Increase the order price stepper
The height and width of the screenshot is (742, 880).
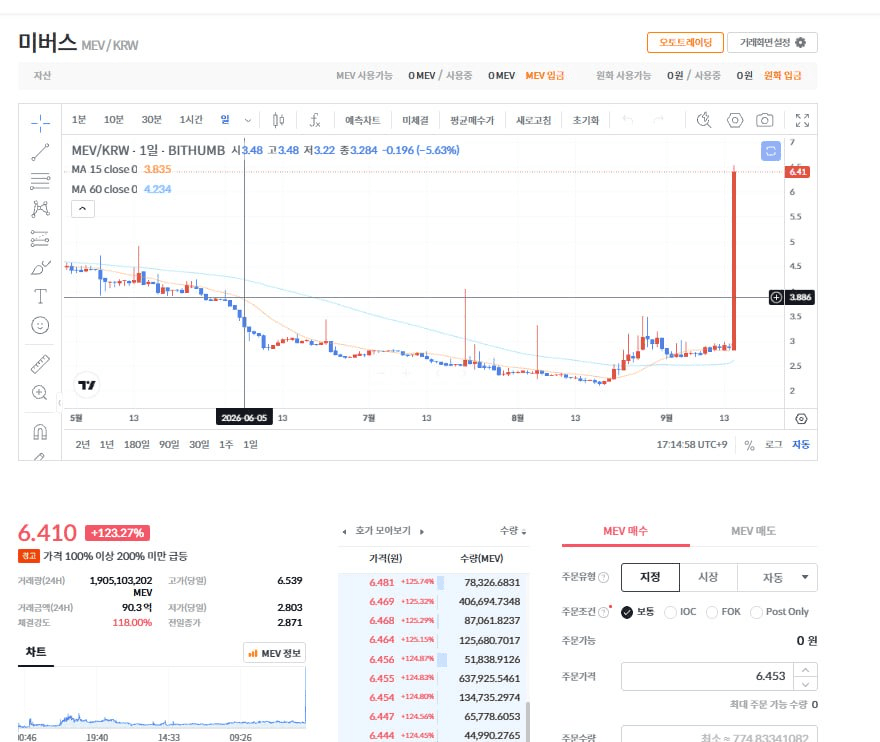(805, 670)
